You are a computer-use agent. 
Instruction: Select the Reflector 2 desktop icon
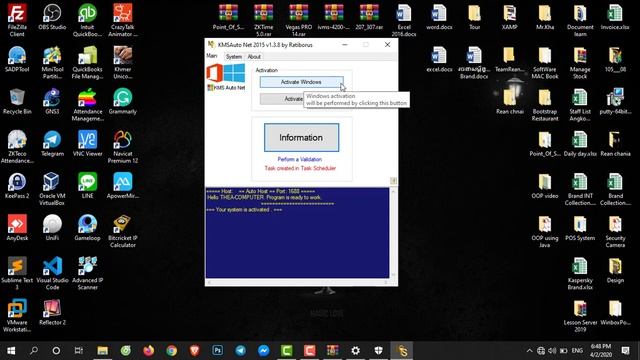click(x=52, y=312)
